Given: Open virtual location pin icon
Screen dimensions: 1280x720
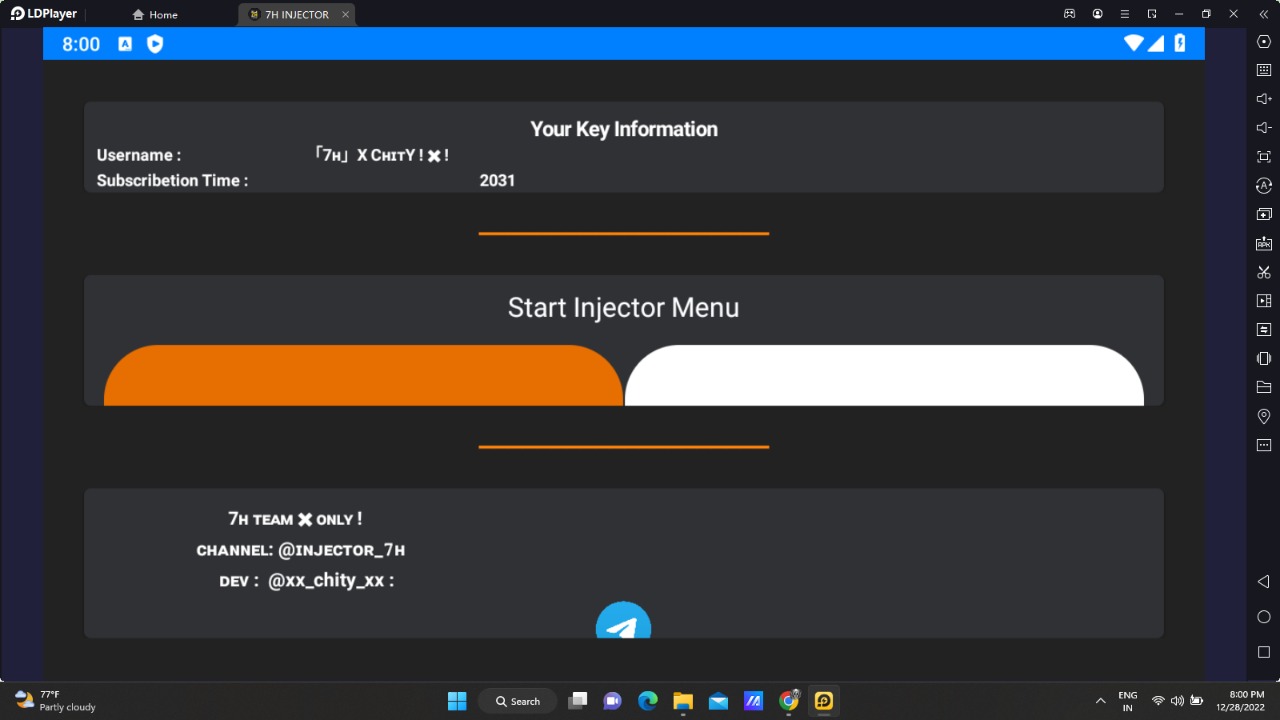Looking at the screenshot, I should [x=1264, y=416].
